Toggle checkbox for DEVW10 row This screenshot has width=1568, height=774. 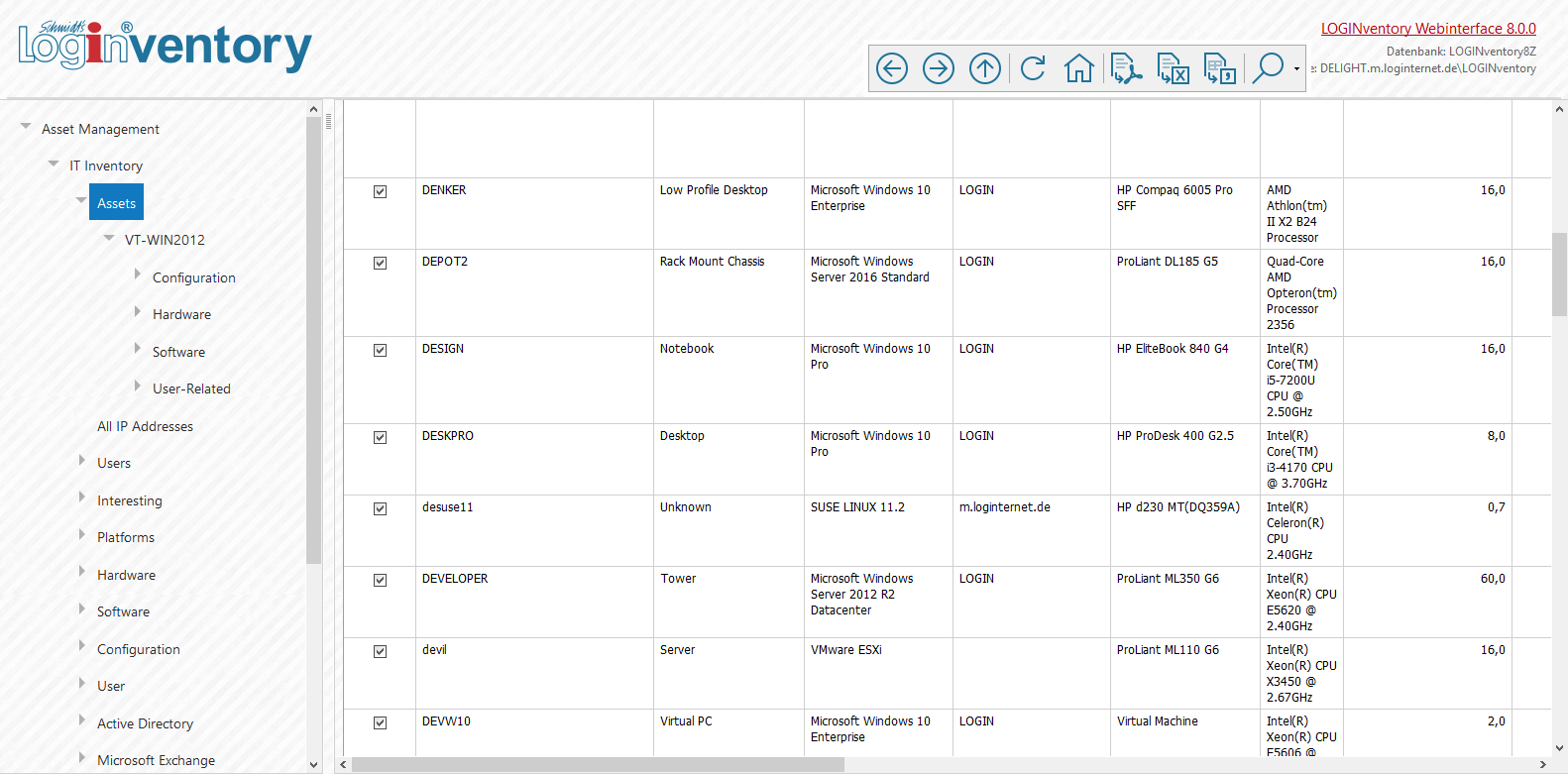click(380, 722)
